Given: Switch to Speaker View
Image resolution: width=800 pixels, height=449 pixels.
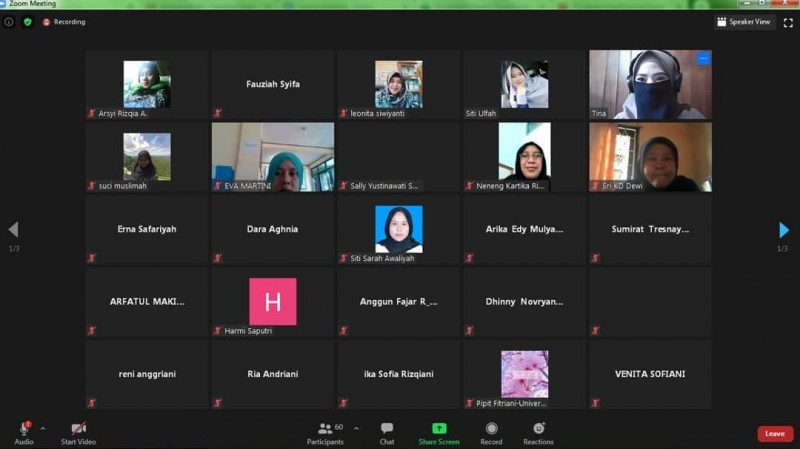Looking at the screenshot, I should [x=744, y=22].
